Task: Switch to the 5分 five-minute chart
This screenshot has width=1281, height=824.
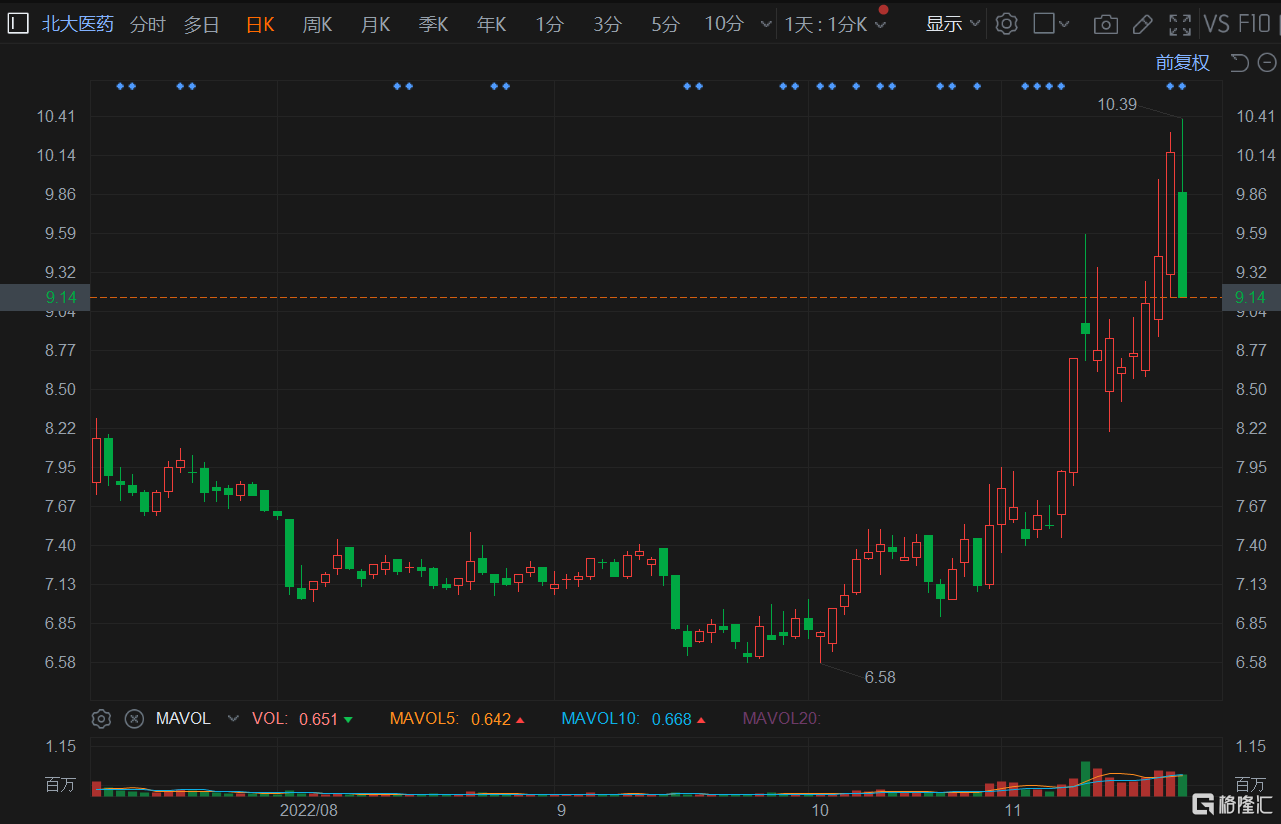Action: 665,25
